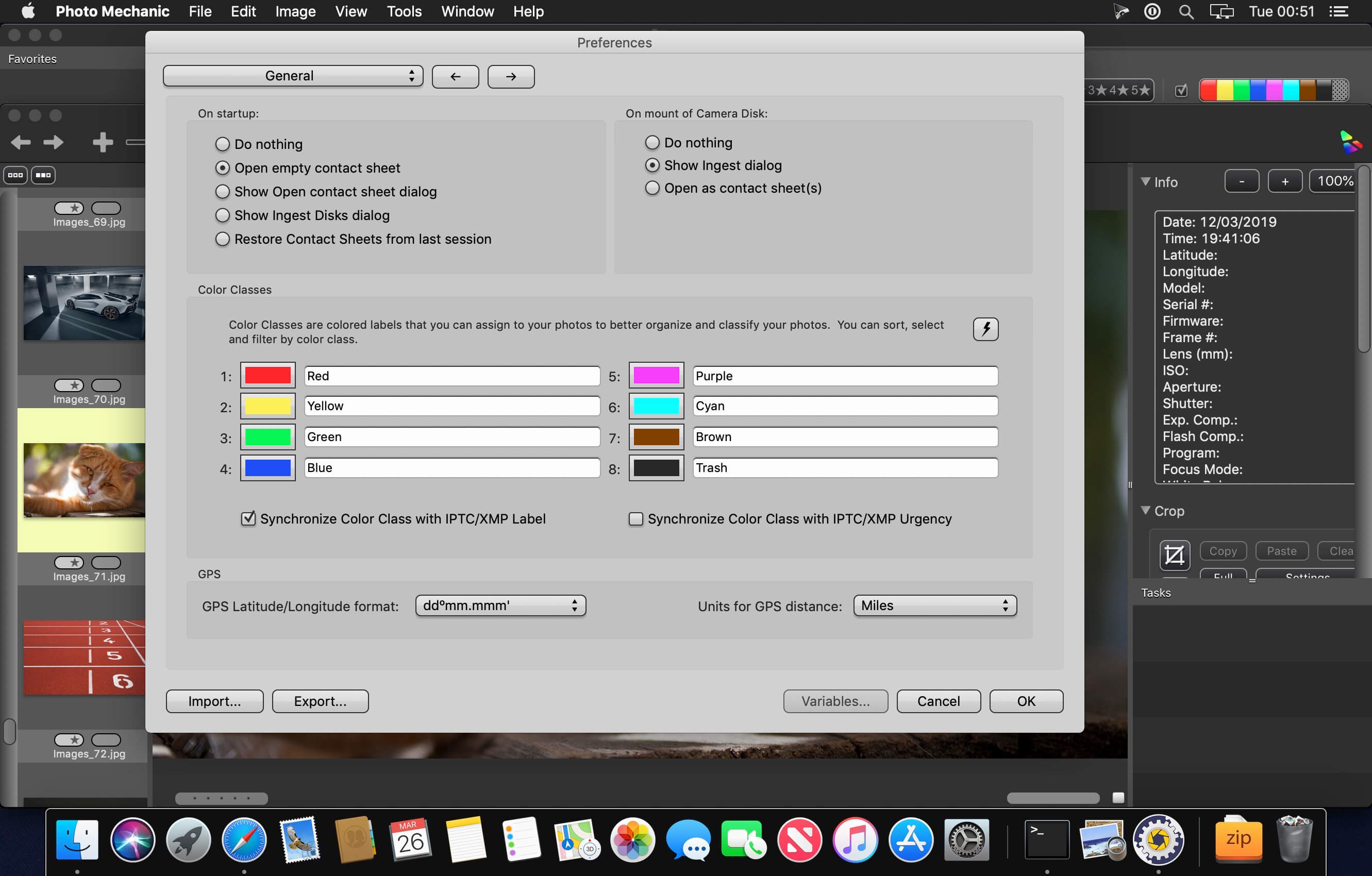This screenshot has height=876, width=1372.
Task: Select Open empty contact sheet startup option
Action: click(x=221, y=167)
